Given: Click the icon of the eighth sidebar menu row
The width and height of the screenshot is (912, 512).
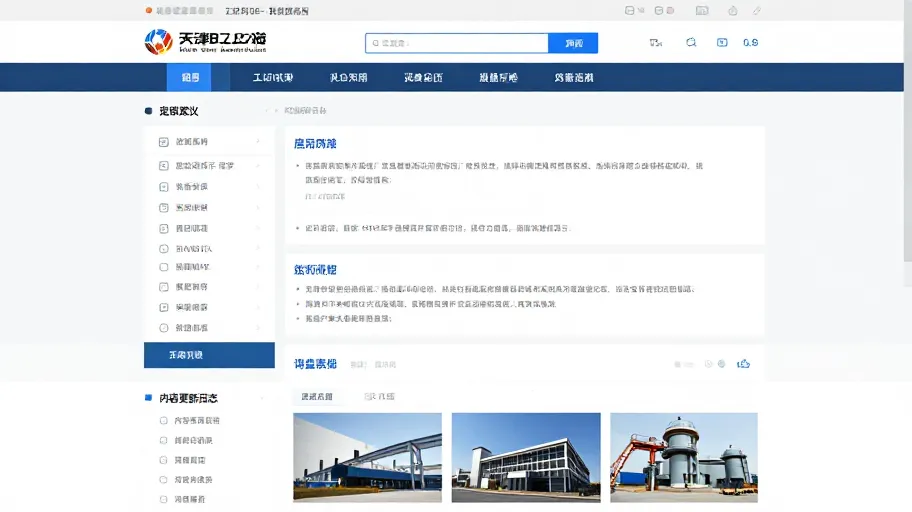Looking at the screenshot, I should coord(163,287).
